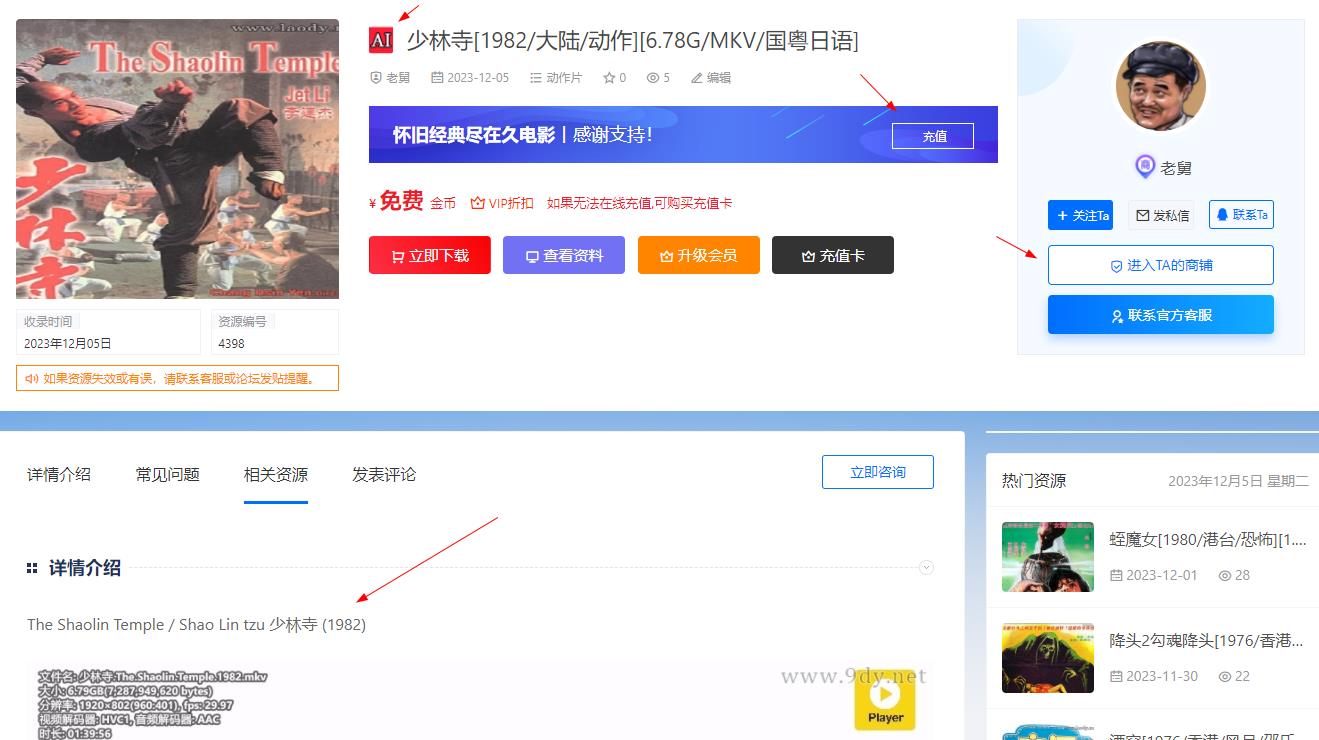Viewport: 1319px width, 740px height.
Task: Click the author icon next to 老舅
Action: coord(376,78)
